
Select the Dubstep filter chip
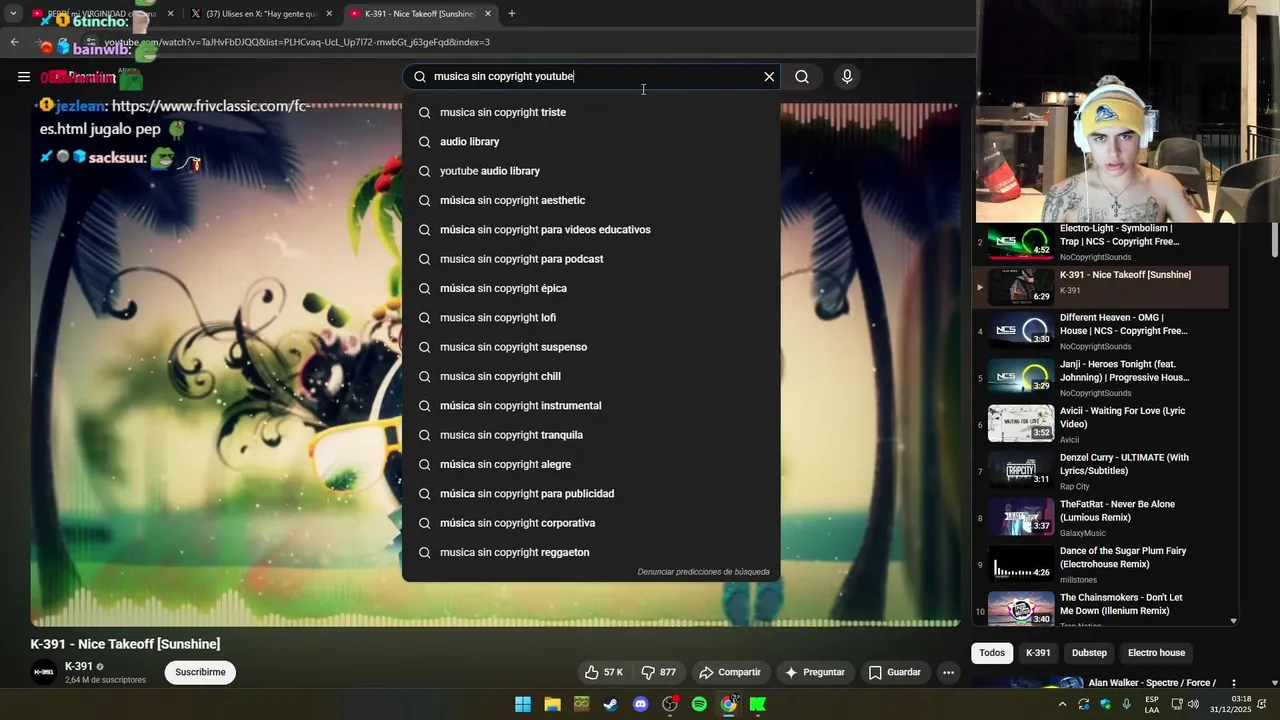click(x=1089, y=653)
